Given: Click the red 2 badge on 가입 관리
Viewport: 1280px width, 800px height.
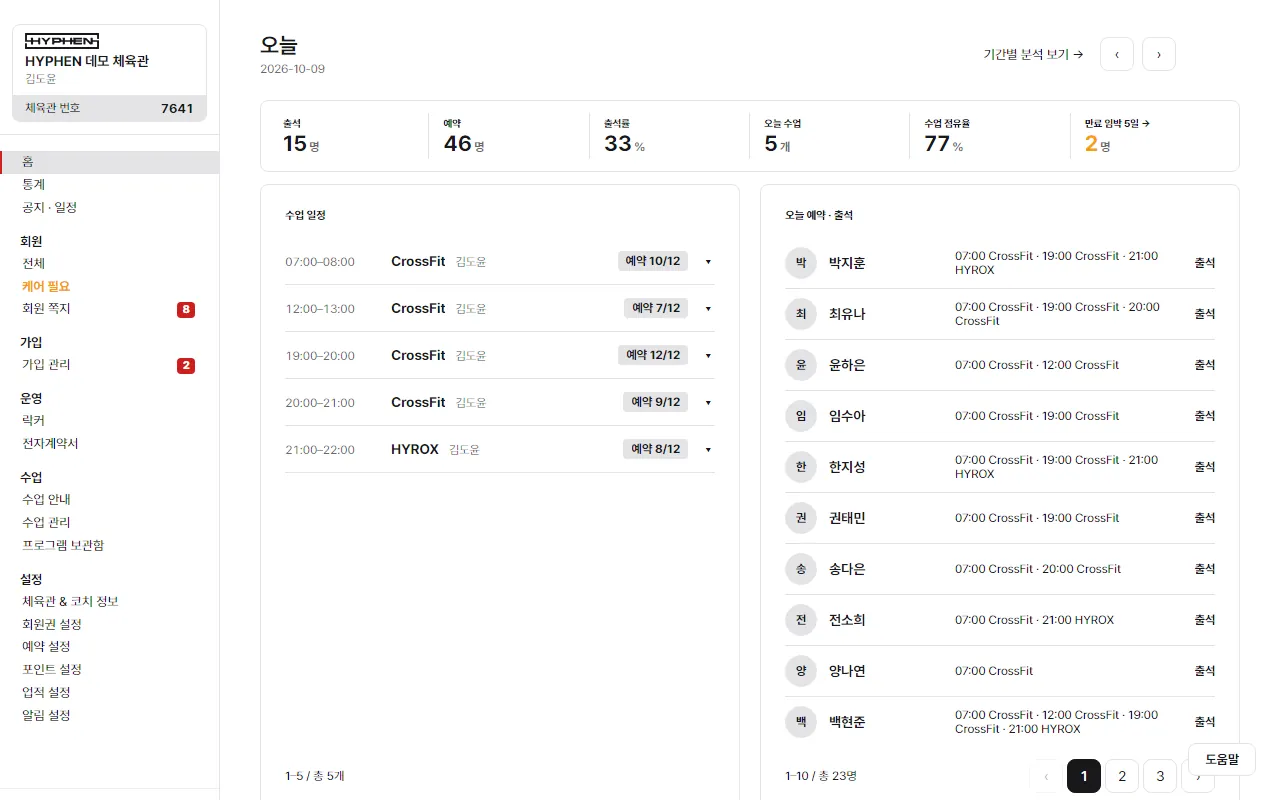Looking at the screenshot, I should pyautogui.click(x=186, y=366).
